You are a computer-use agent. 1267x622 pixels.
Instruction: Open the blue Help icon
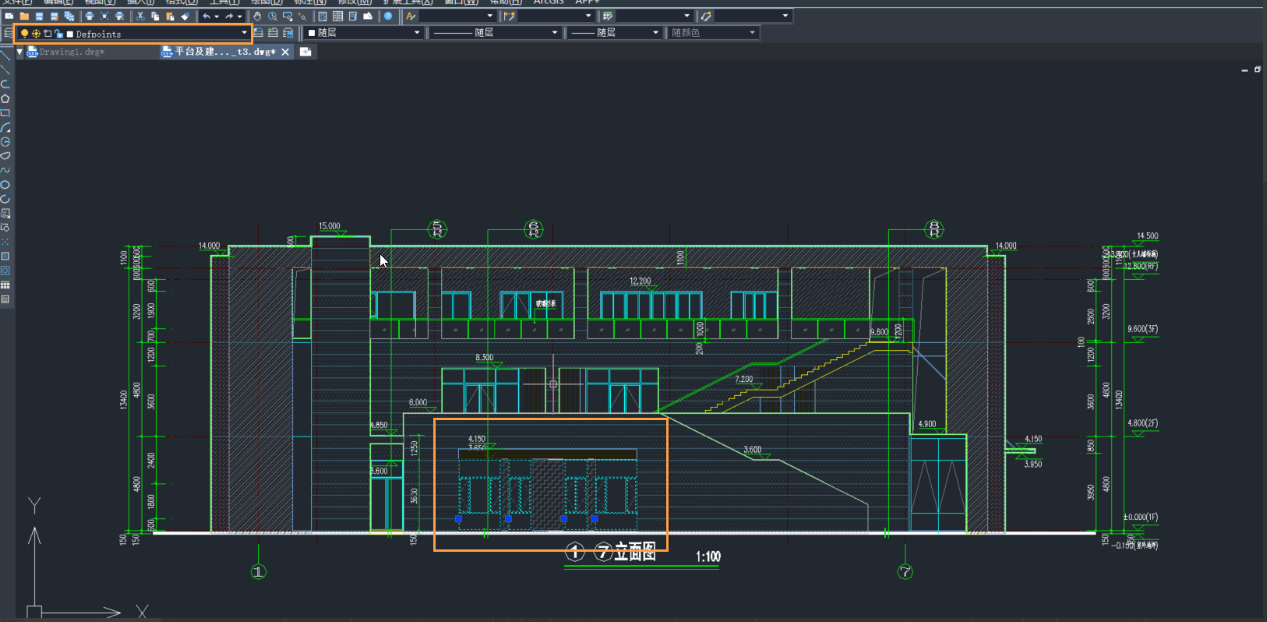pos(388,16)
